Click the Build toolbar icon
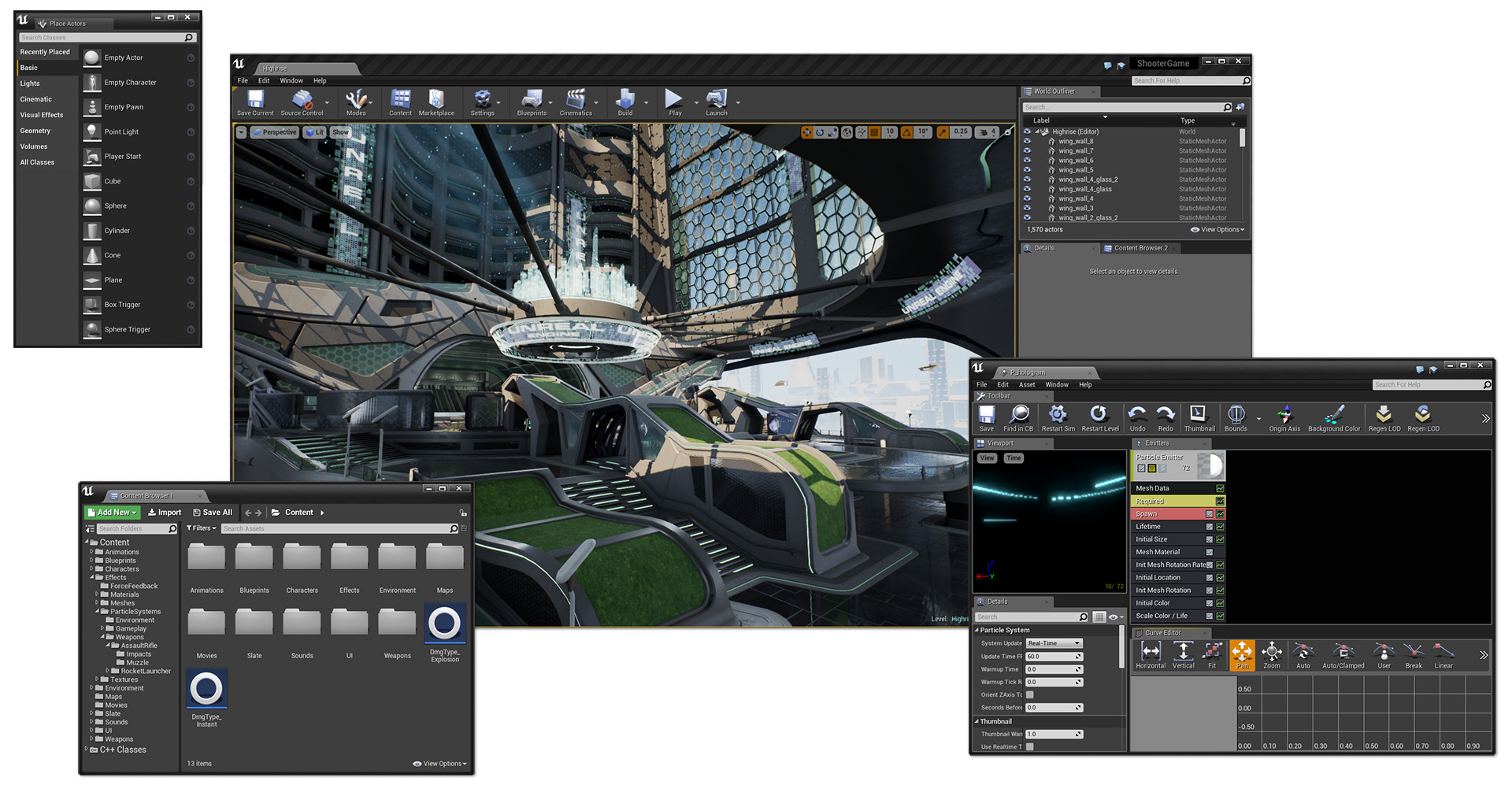 tap(625, 102)
